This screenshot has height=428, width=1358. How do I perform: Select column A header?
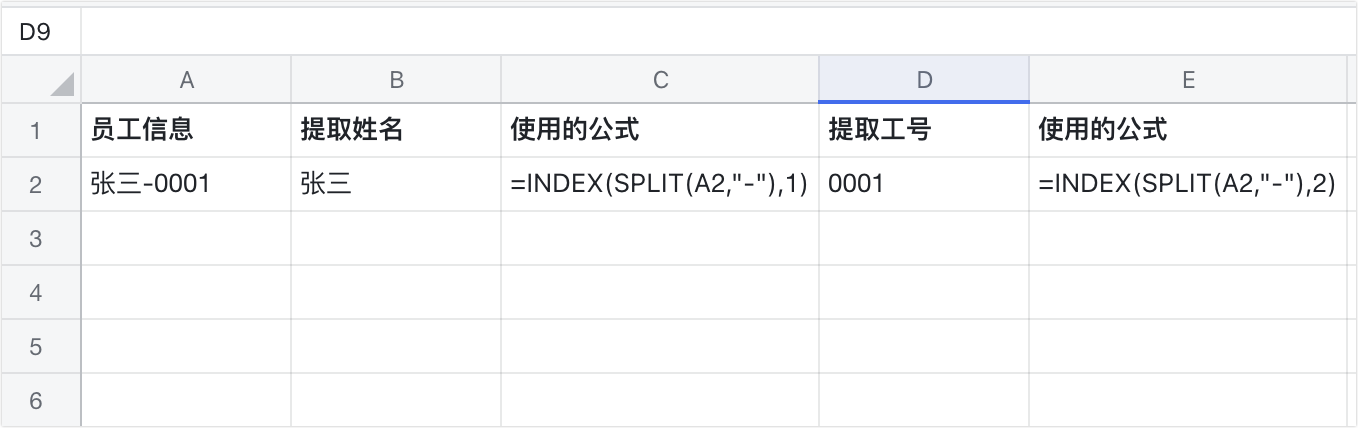click(186, 81)
